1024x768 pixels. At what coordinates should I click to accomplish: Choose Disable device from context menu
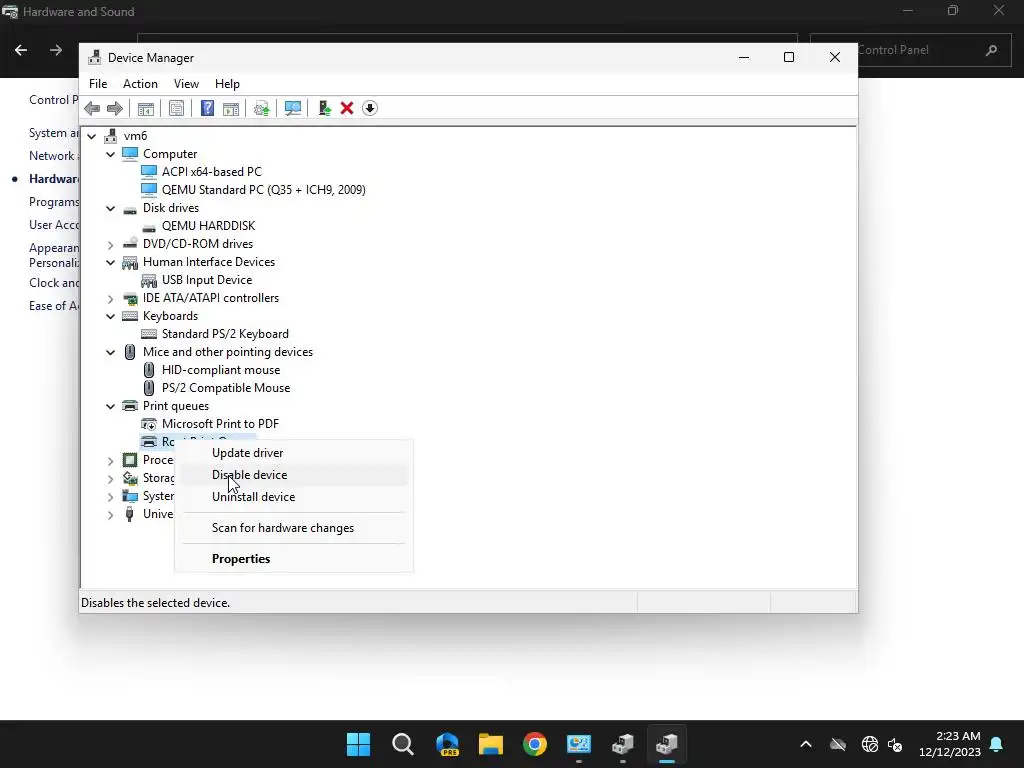point(293,475)
